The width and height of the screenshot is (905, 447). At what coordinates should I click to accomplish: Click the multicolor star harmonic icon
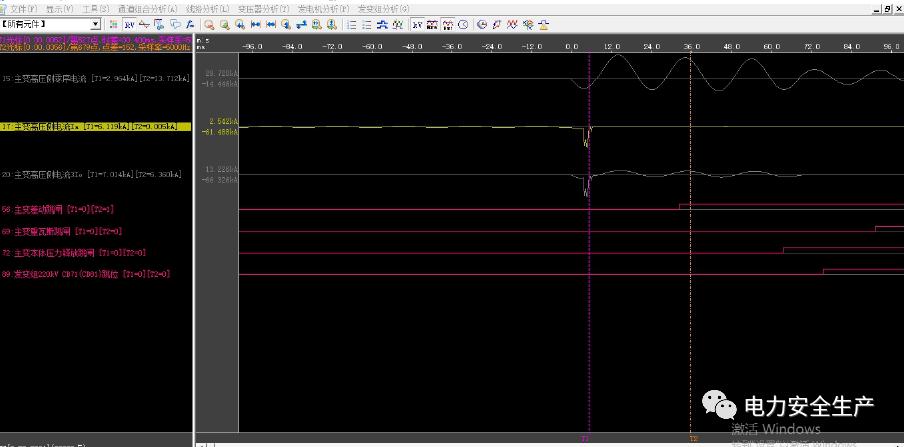coord(528,24)
